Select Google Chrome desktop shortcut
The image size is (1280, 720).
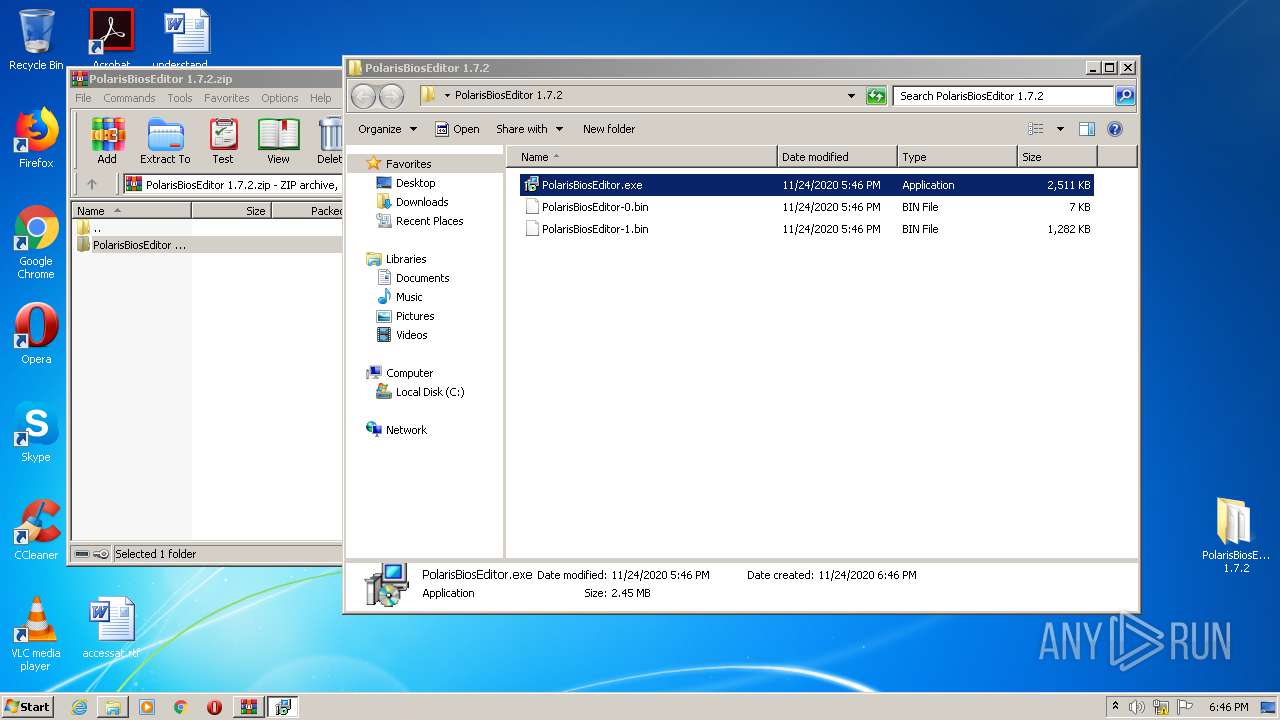(x=36, y=242)
